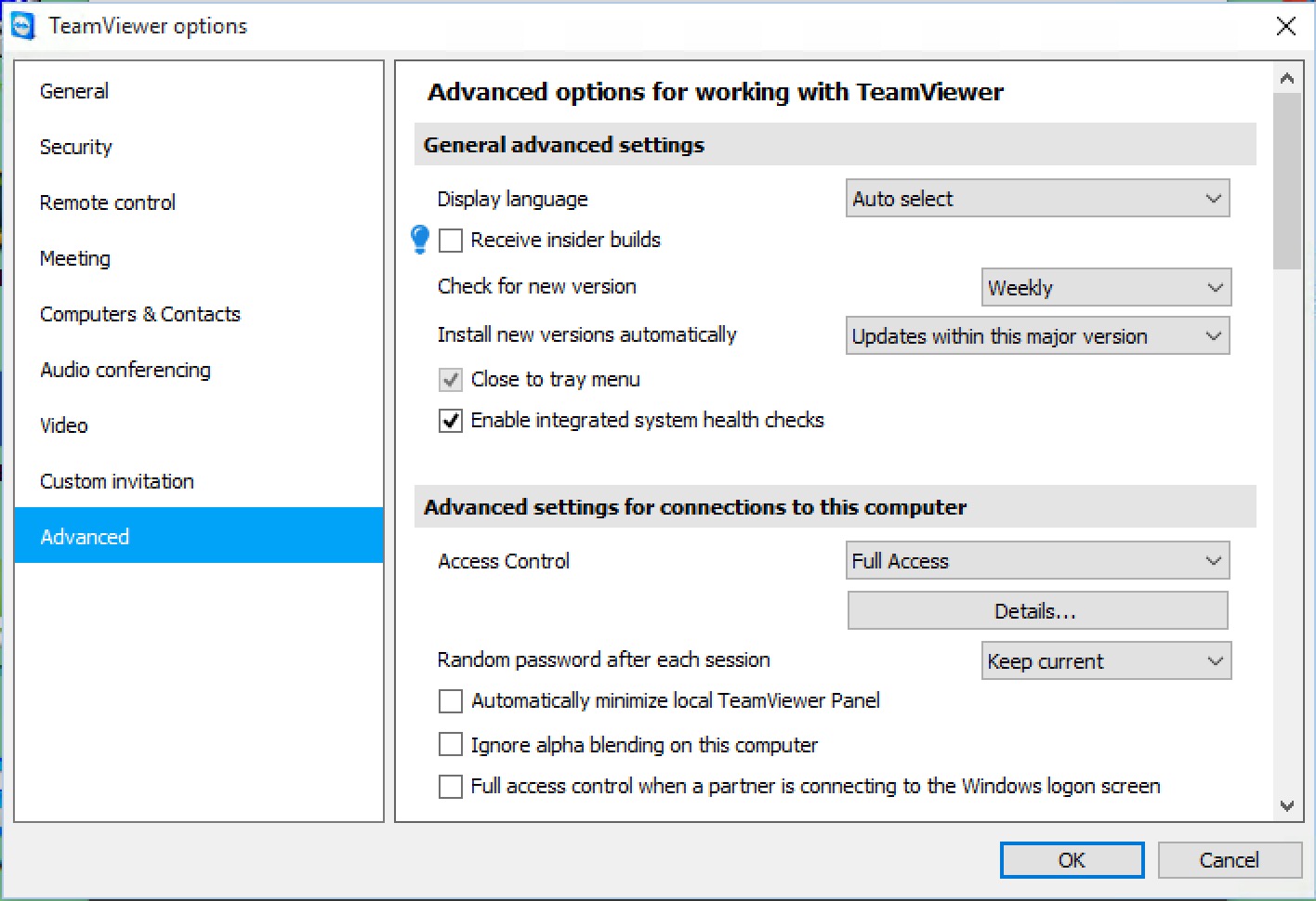Image resolution: width=1316 pixels, height=901 pixels.
Task: Open the Display language dropdown
Action: (1037, 199)
